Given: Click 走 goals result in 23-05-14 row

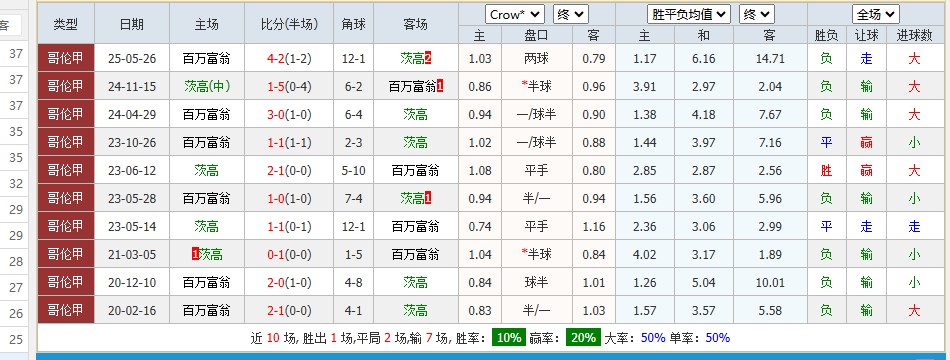Looking at the screenshot, I should click(x=914, y=227).
